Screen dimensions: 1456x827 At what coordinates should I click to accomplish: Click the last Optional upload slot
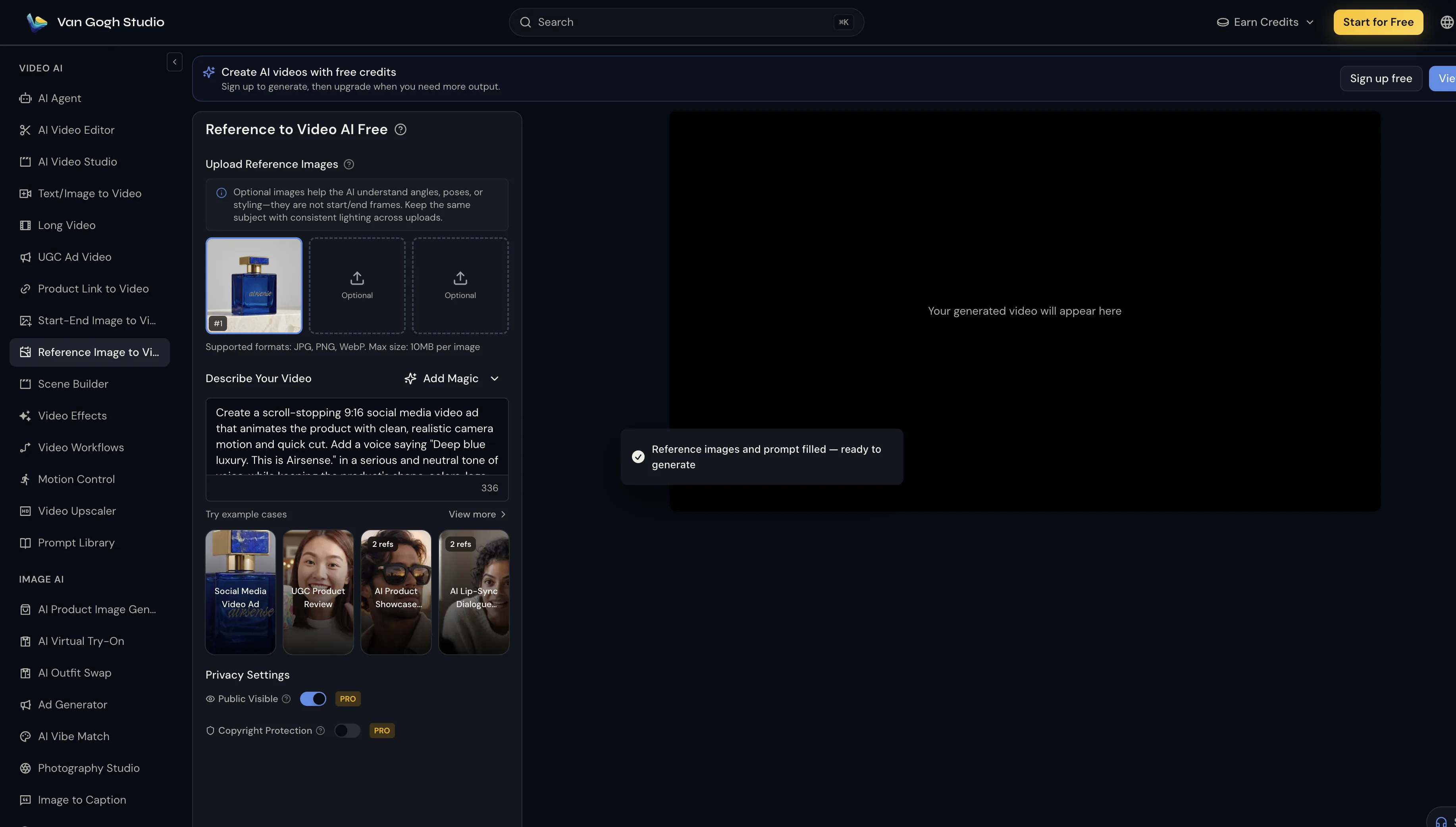460,286
